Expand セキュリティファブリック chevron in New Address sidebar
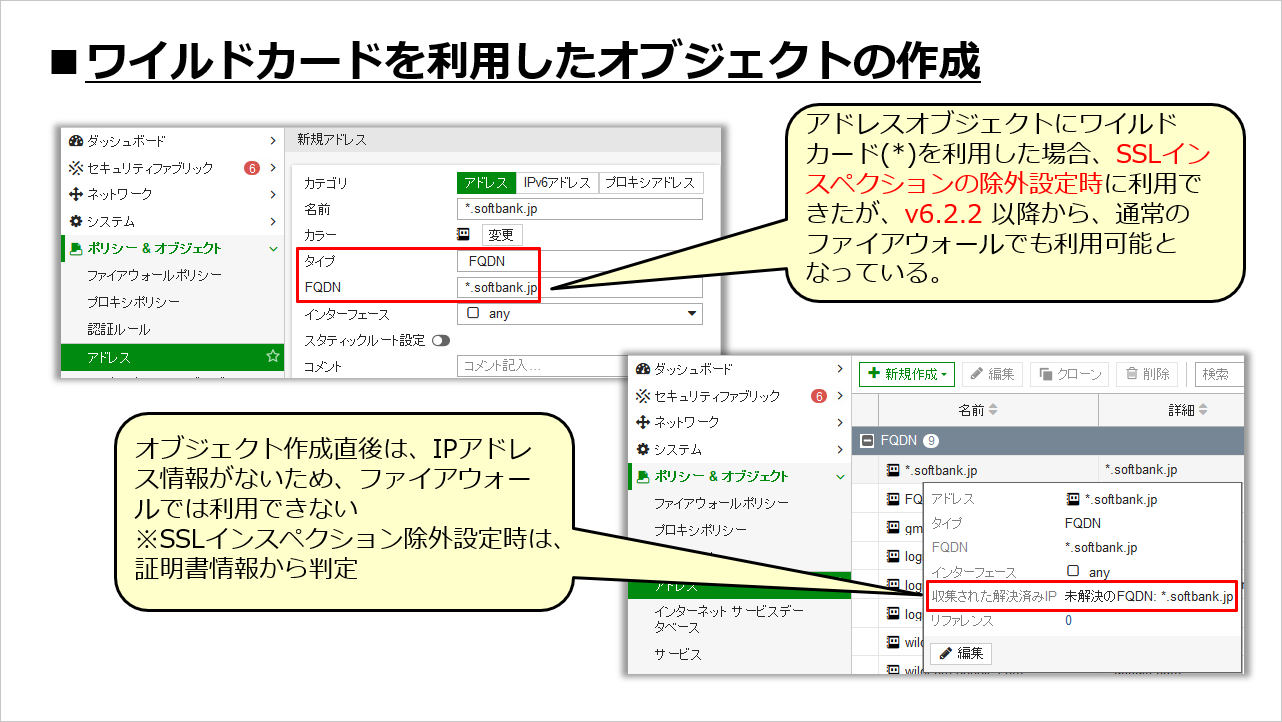Image resolution: width=1282 pixels, height=722 pixels. 273,168
